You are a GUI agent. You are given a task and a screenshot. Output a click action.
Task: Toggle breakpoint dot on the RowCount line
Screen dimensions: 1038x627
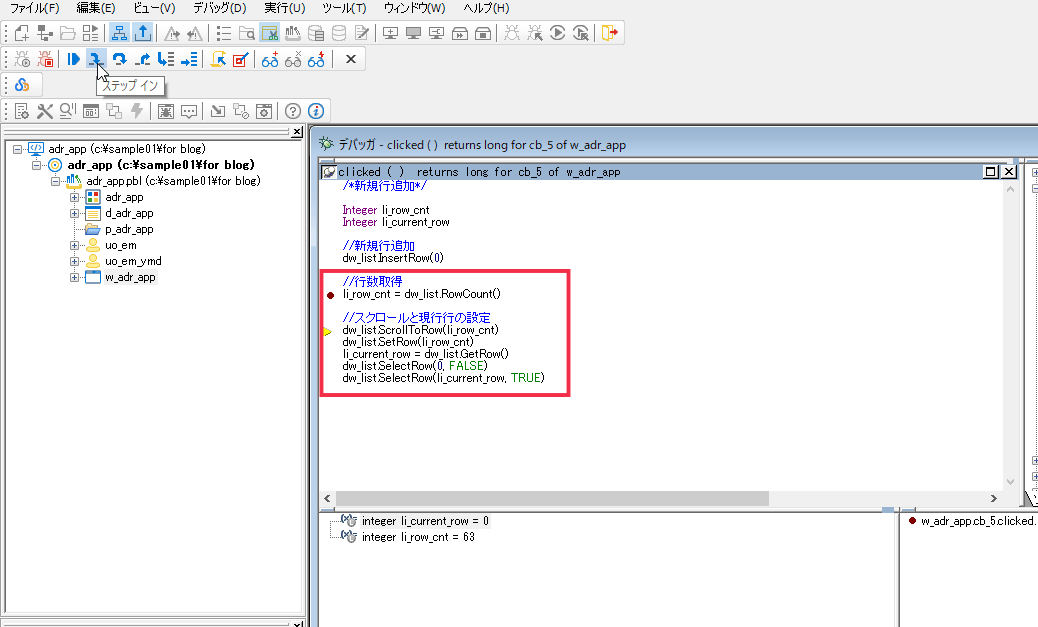point(328,295)
